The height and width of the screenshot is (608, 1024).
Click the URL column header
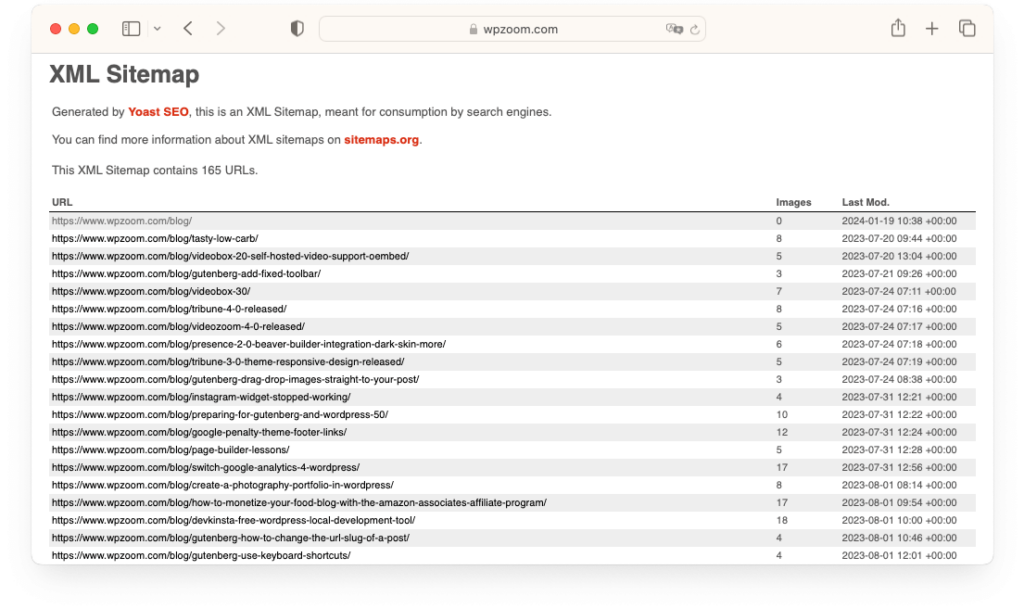click(62, 202)
